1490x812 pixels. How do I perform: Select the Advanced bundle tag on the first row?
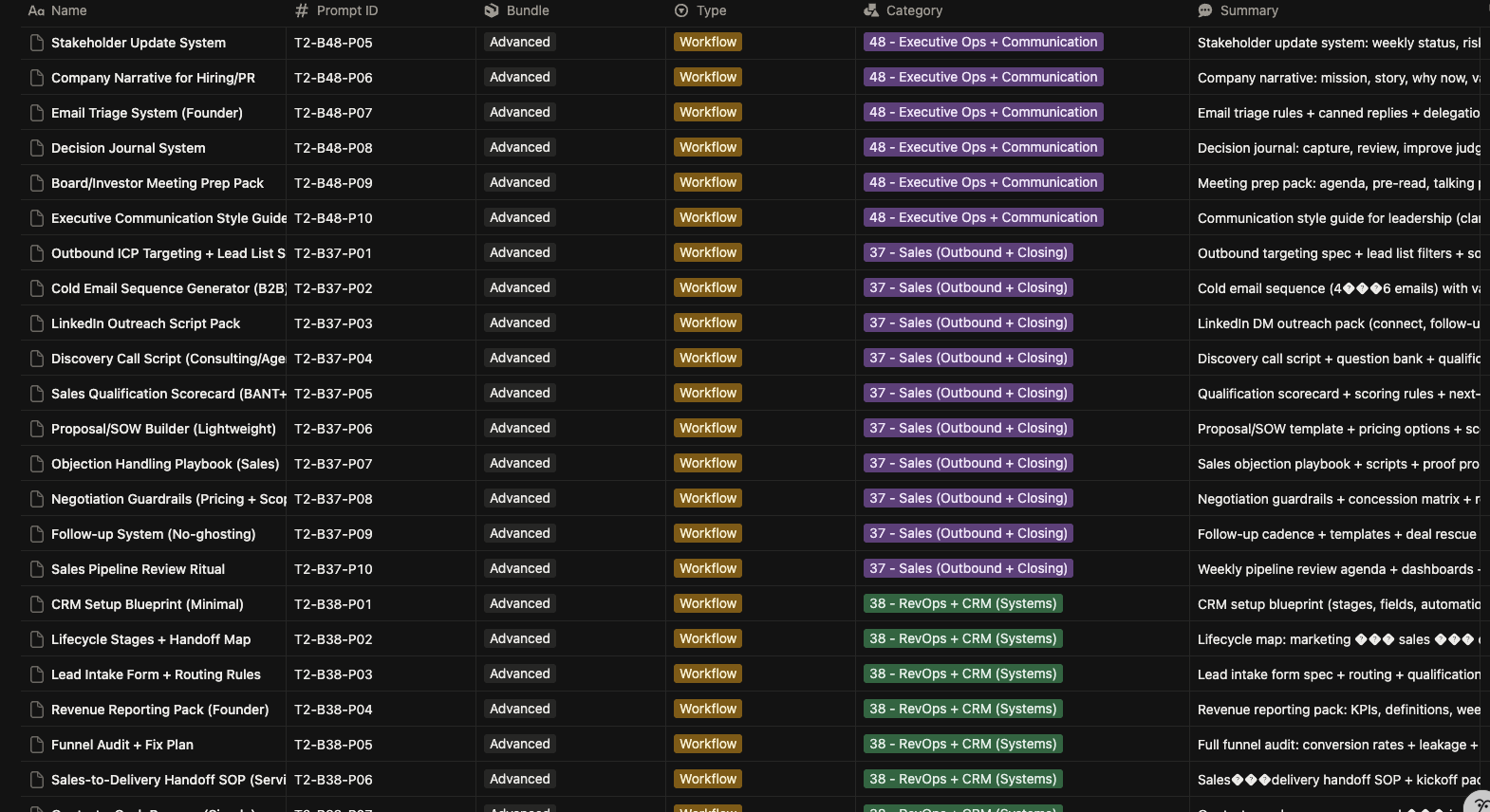519,42
